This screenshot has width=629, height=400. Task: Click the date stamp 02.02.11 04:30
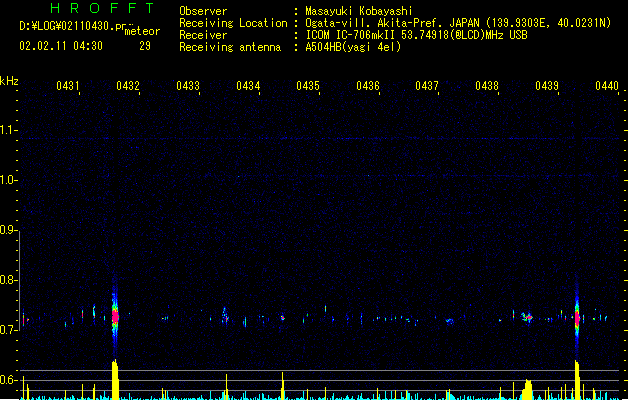point(61,46)
